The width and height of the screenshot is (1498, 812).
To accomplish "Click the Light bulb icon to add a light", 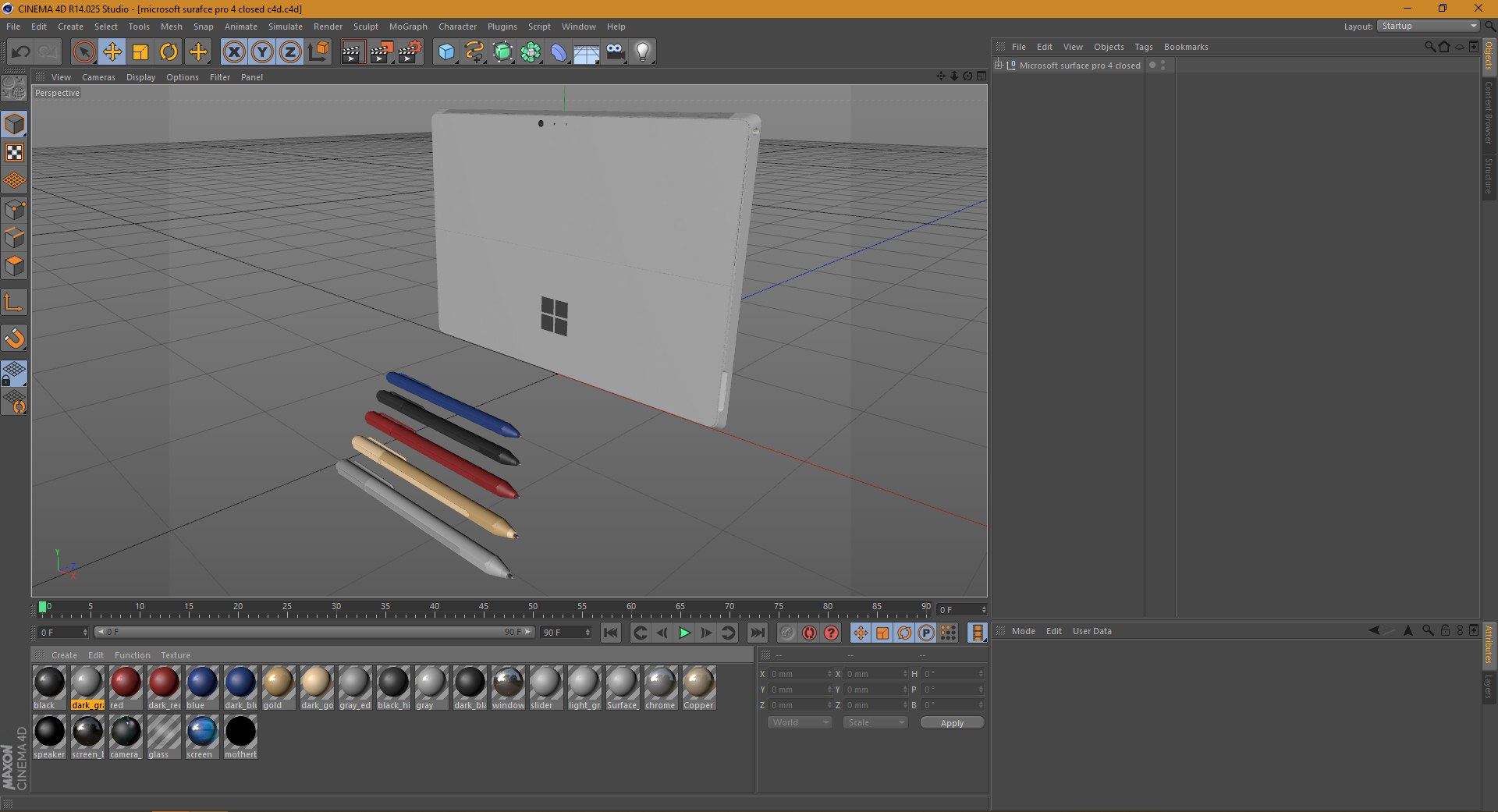I will click(x=642, y=52).
